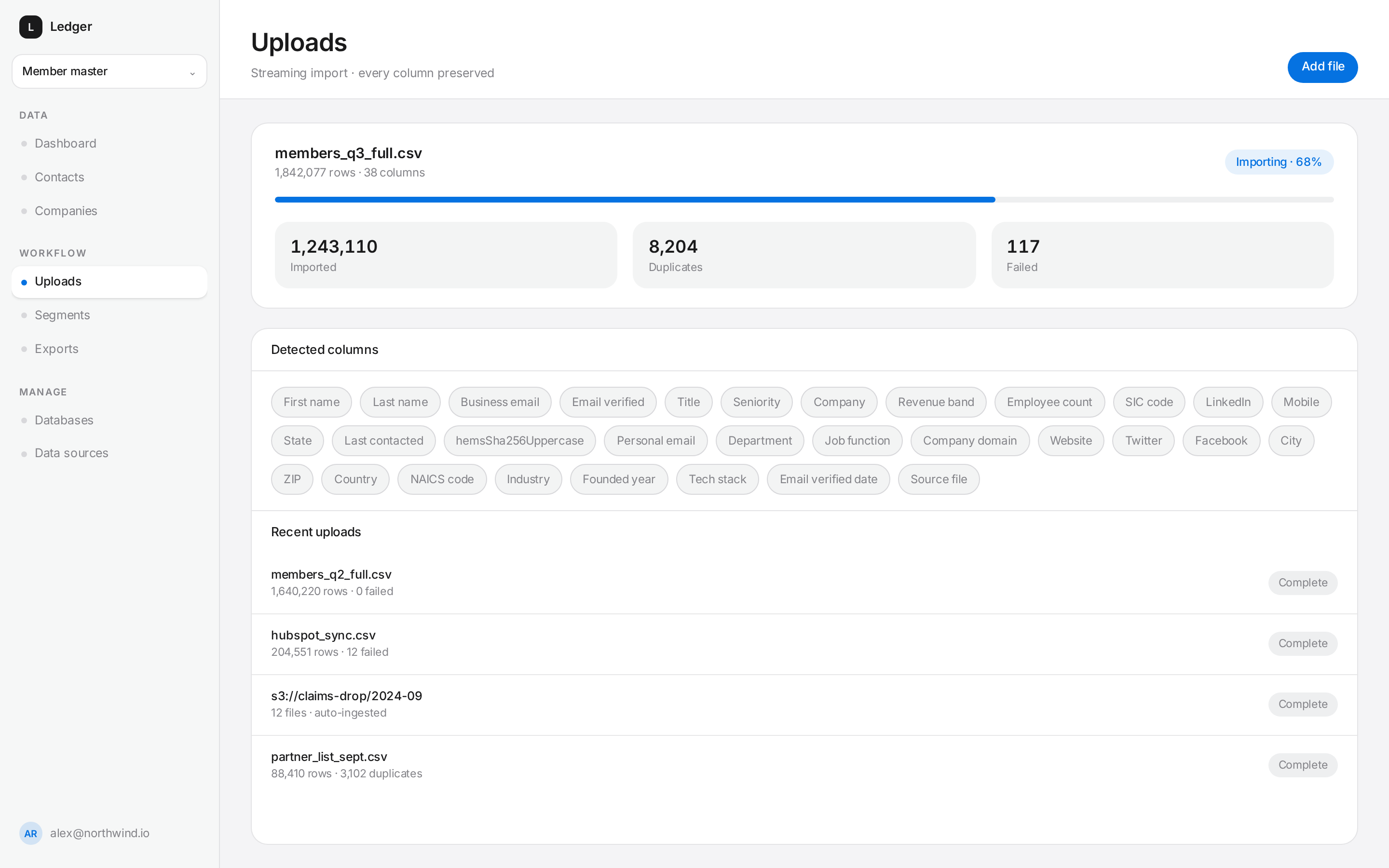Open Databases in the sidebar
This screenshot has width=1389, height=868.
109,420
